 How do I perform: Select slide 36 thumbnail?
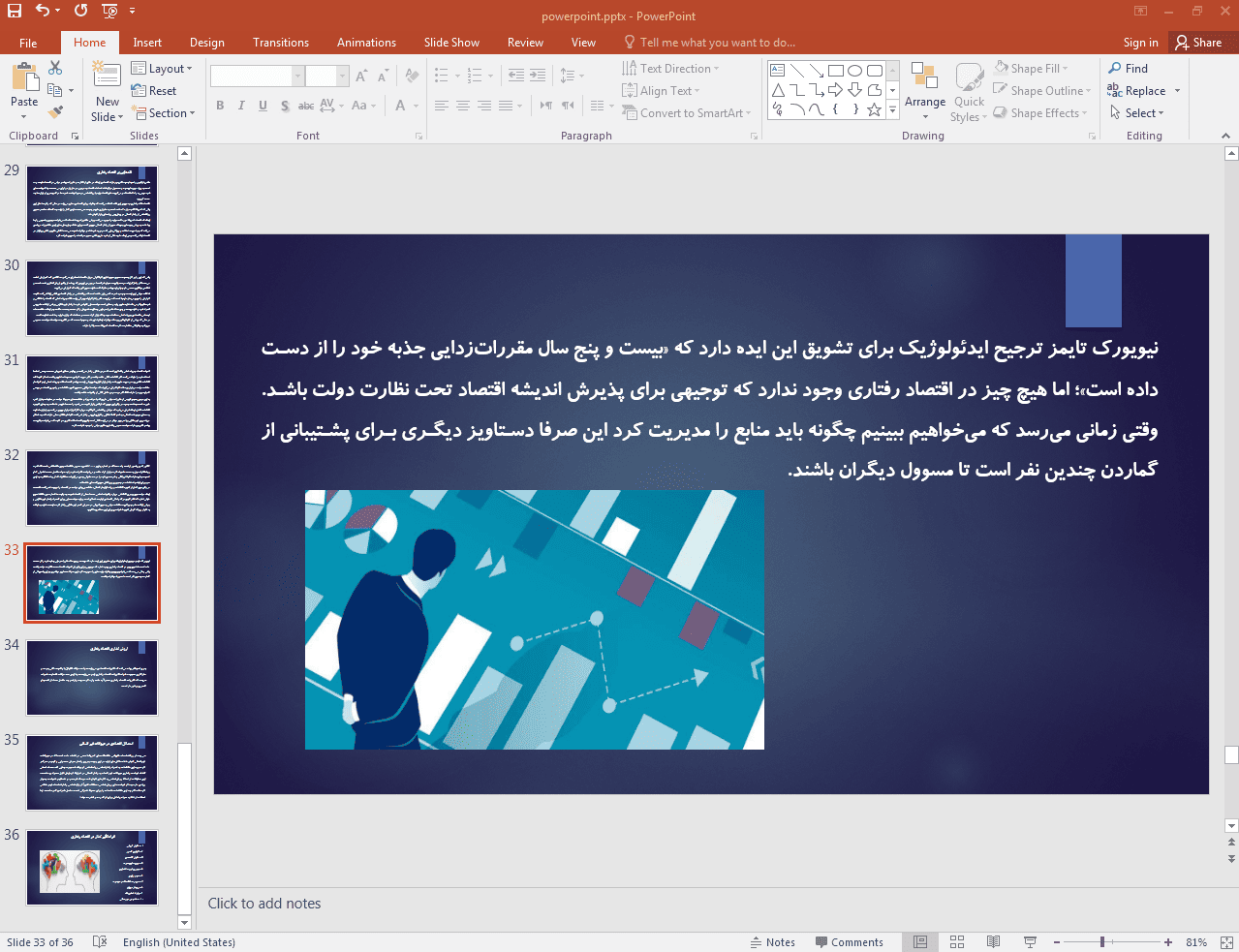(x=92, y=868)
